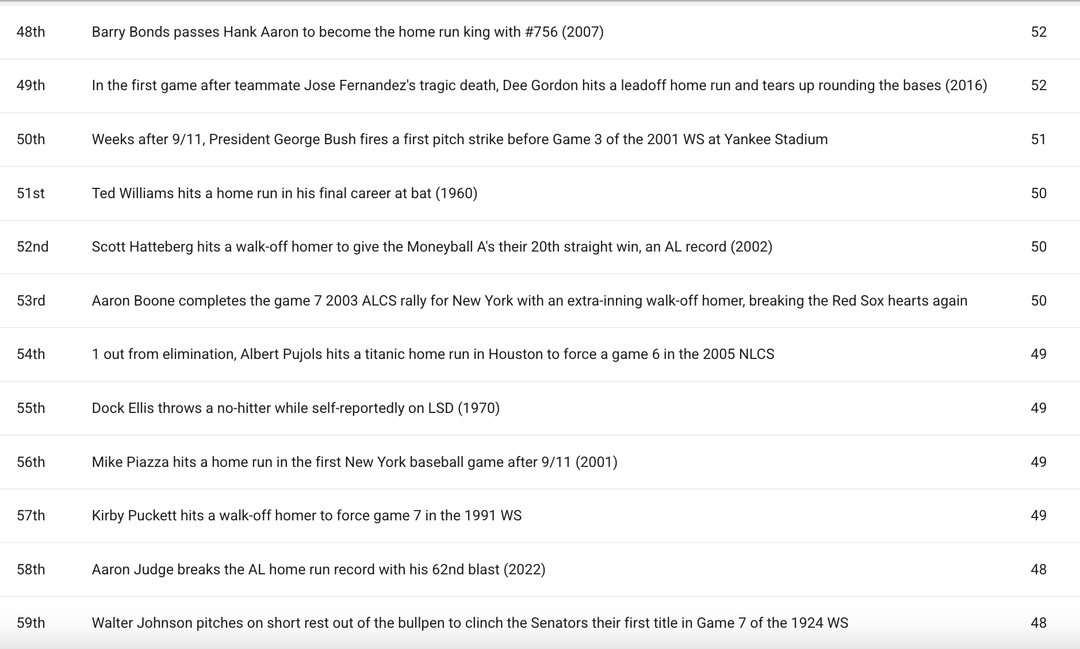Click the Albert Pujols 2005 NLCS row
The width and height of the screenshot is (1080, 649).
coord(432,354)
